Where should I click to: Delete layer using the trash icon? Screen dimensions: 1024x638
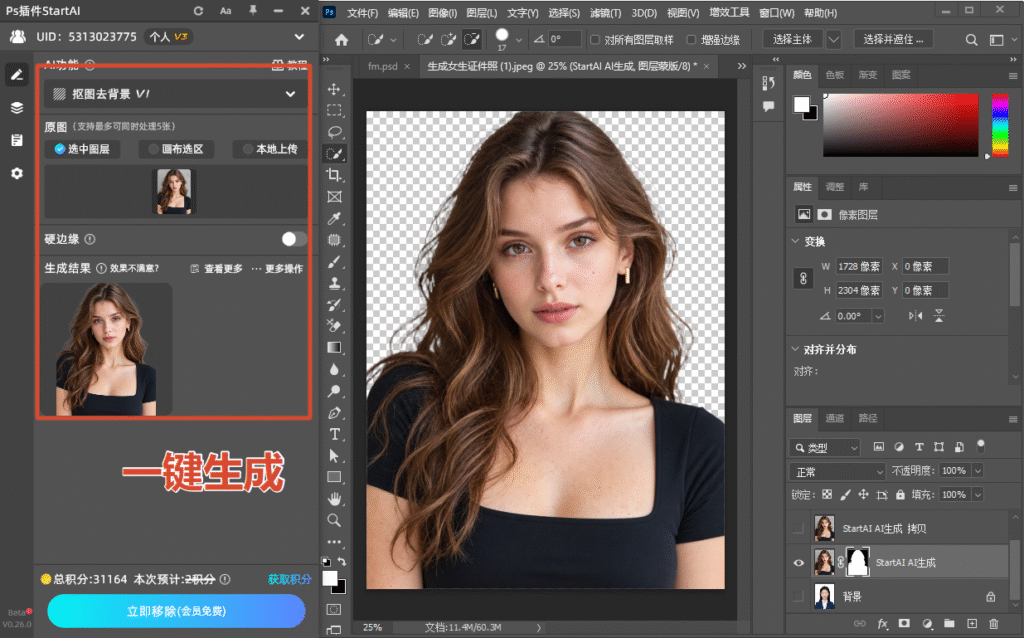click(994, 624)
